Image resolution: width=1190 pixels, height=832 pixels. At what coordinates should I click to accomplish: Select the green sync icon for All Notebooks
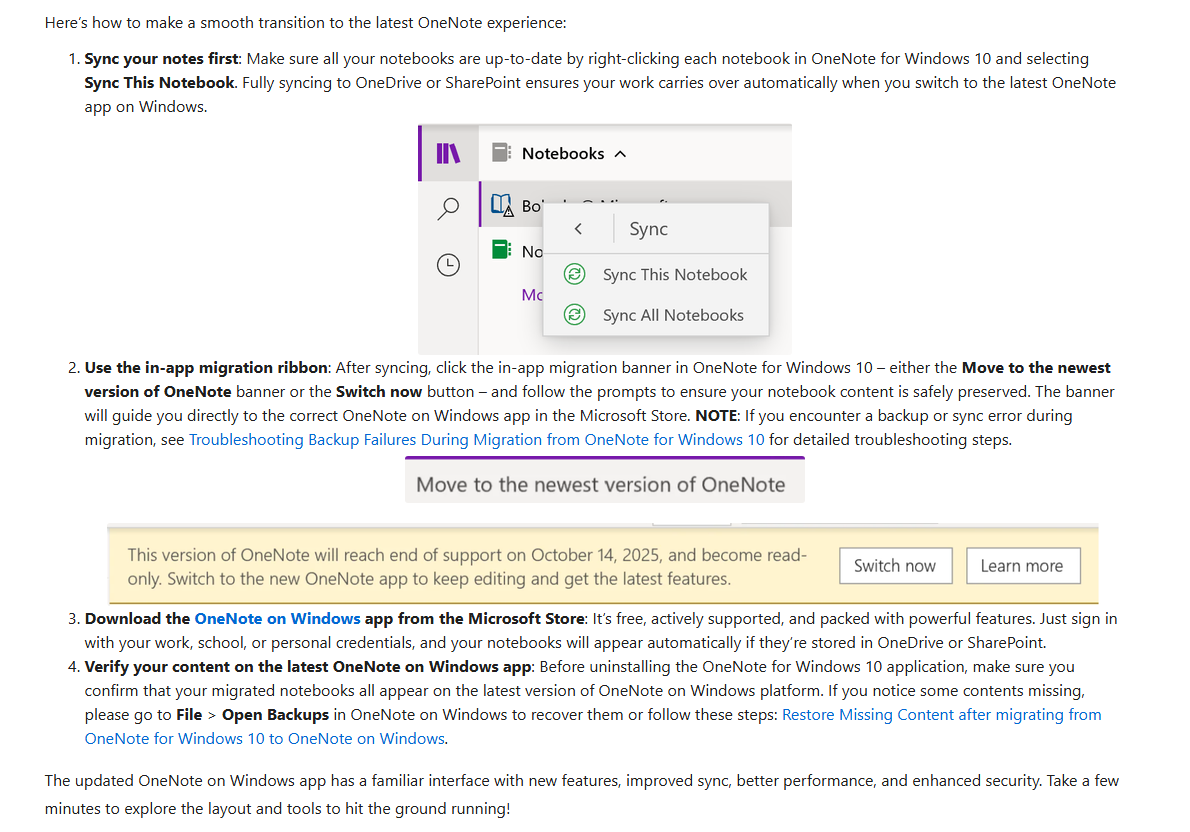click(x=575, y=314)
